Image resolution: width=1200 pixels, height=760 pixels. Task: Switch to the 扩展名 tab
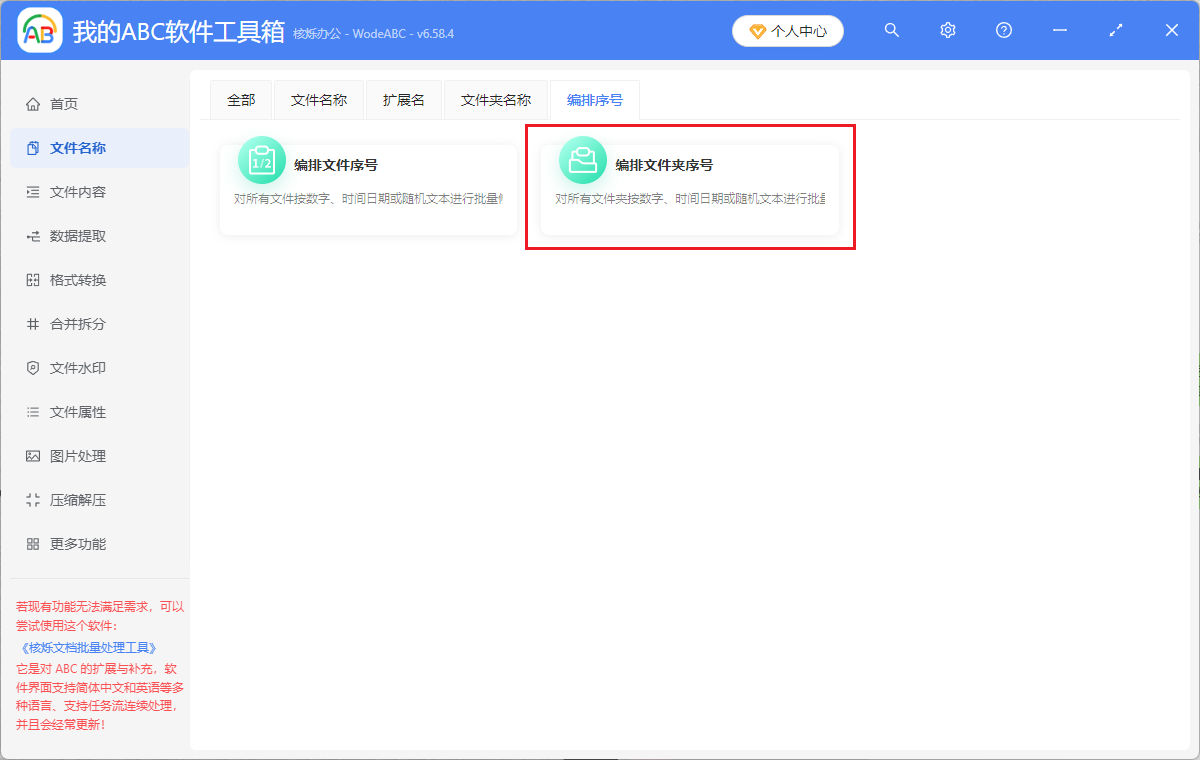[404, 100]
